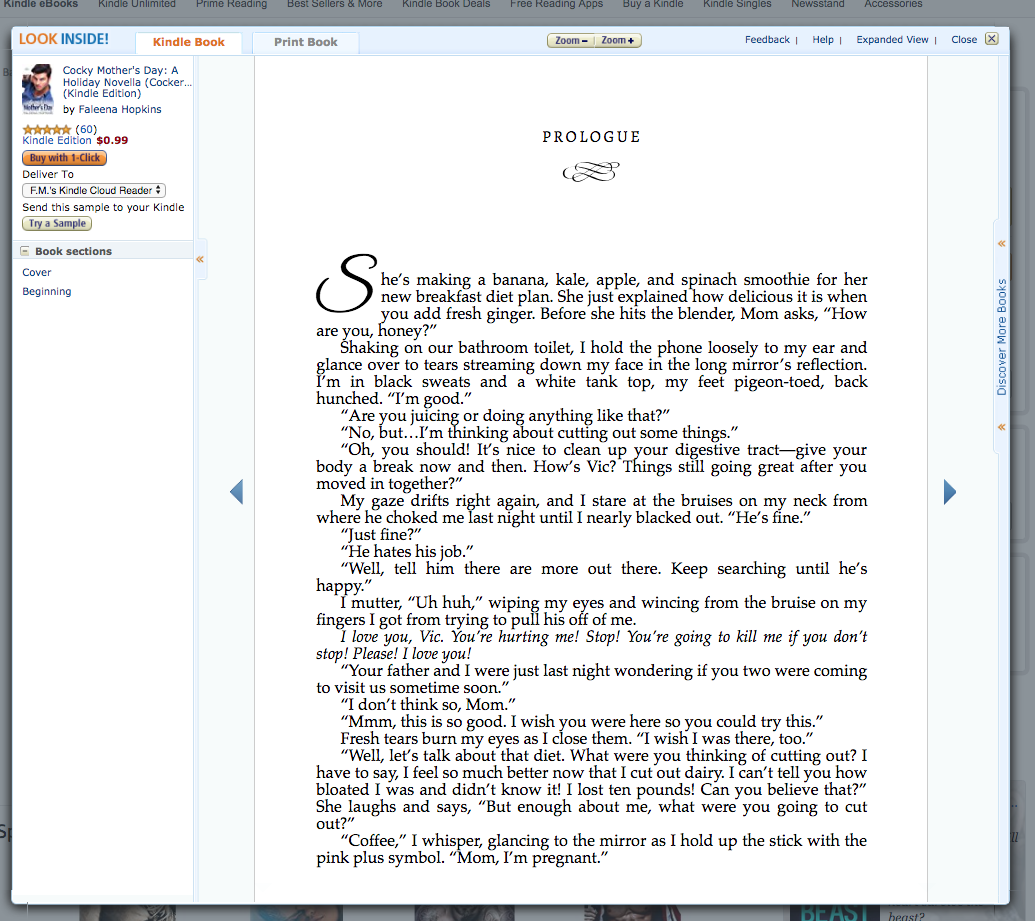Open Buy a Kindle in the background nav

[x=653, y=4]
